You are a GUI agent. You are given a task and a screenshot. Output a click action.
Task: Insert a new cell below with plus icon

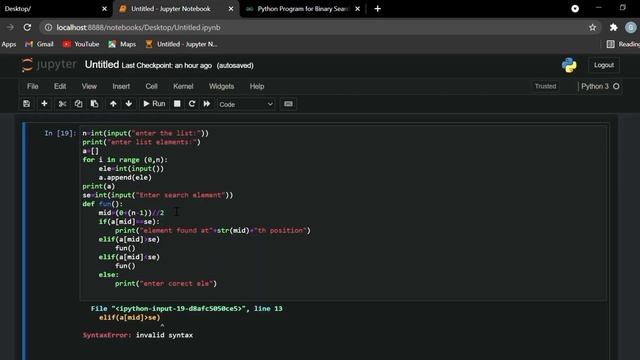(44, 104)
